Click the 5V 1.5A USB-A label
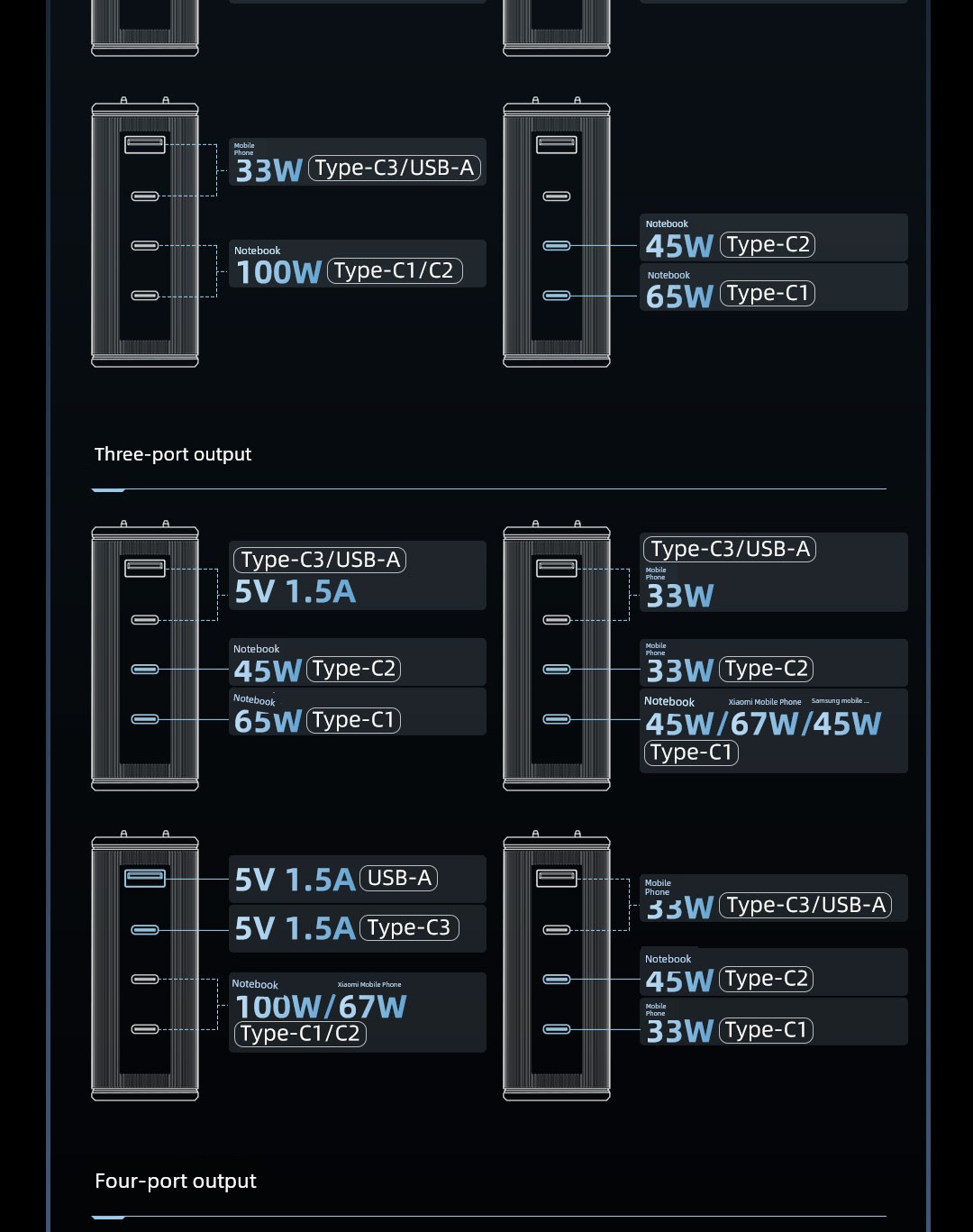Screen dimensions: 973x1232 point(358,879)
